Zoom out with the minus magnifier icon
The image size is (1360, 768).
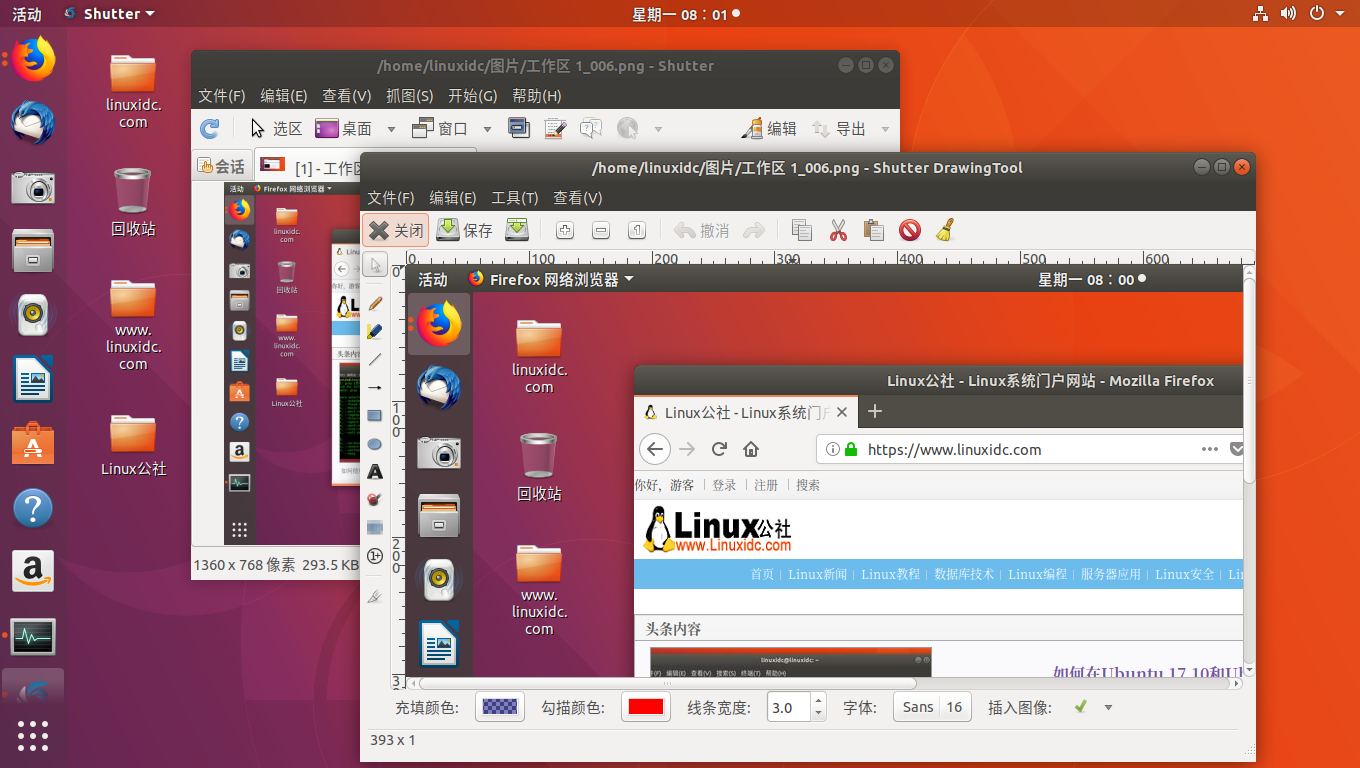click(601, 231)
